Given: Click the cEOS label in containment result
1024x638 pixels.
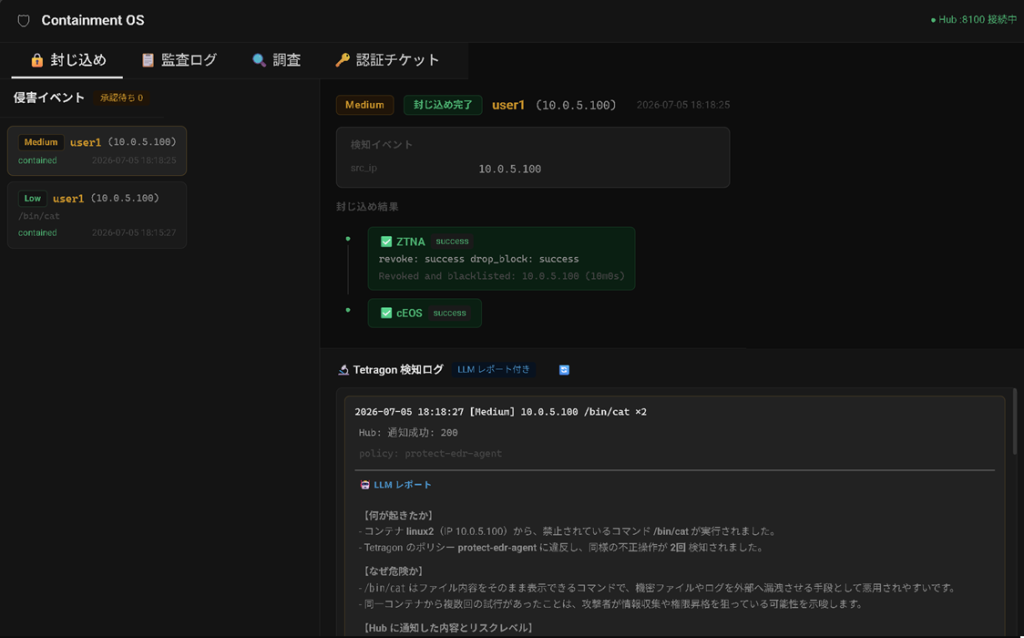Looking at the screenshot, I should pos(409,313).
